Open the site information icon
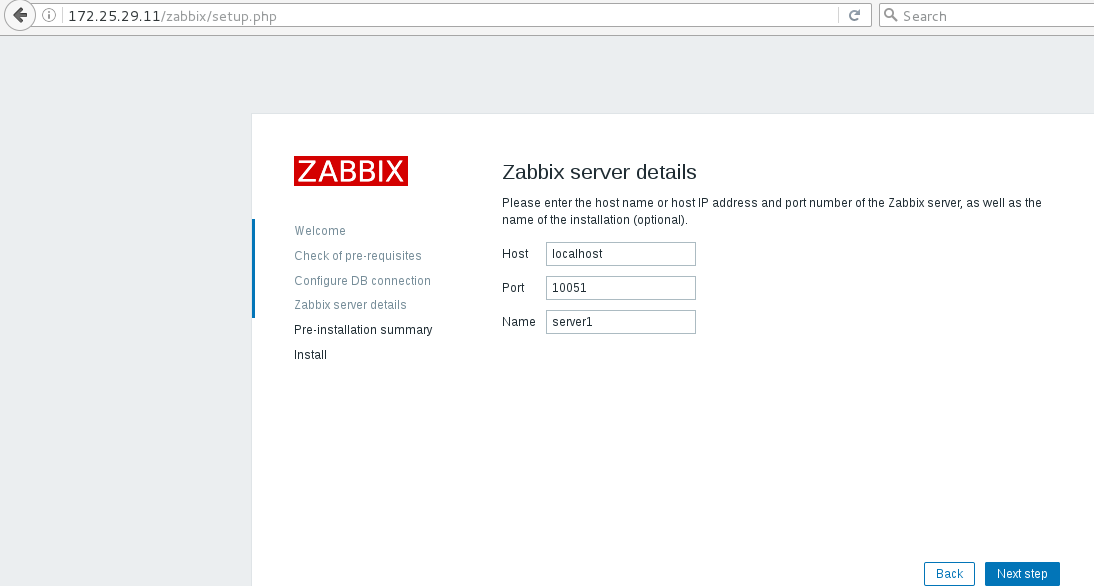 [49, 15]
